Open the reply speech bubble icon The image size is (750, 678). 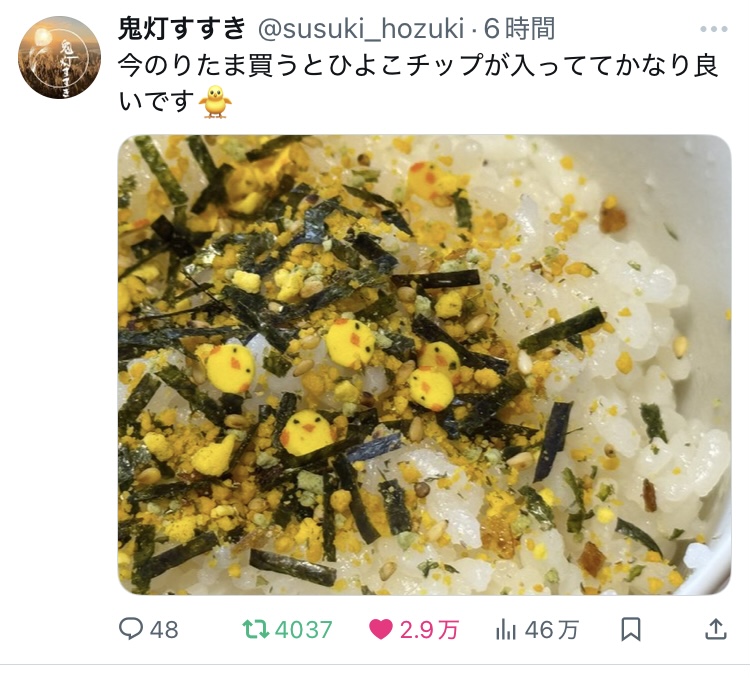coord(131,629)
